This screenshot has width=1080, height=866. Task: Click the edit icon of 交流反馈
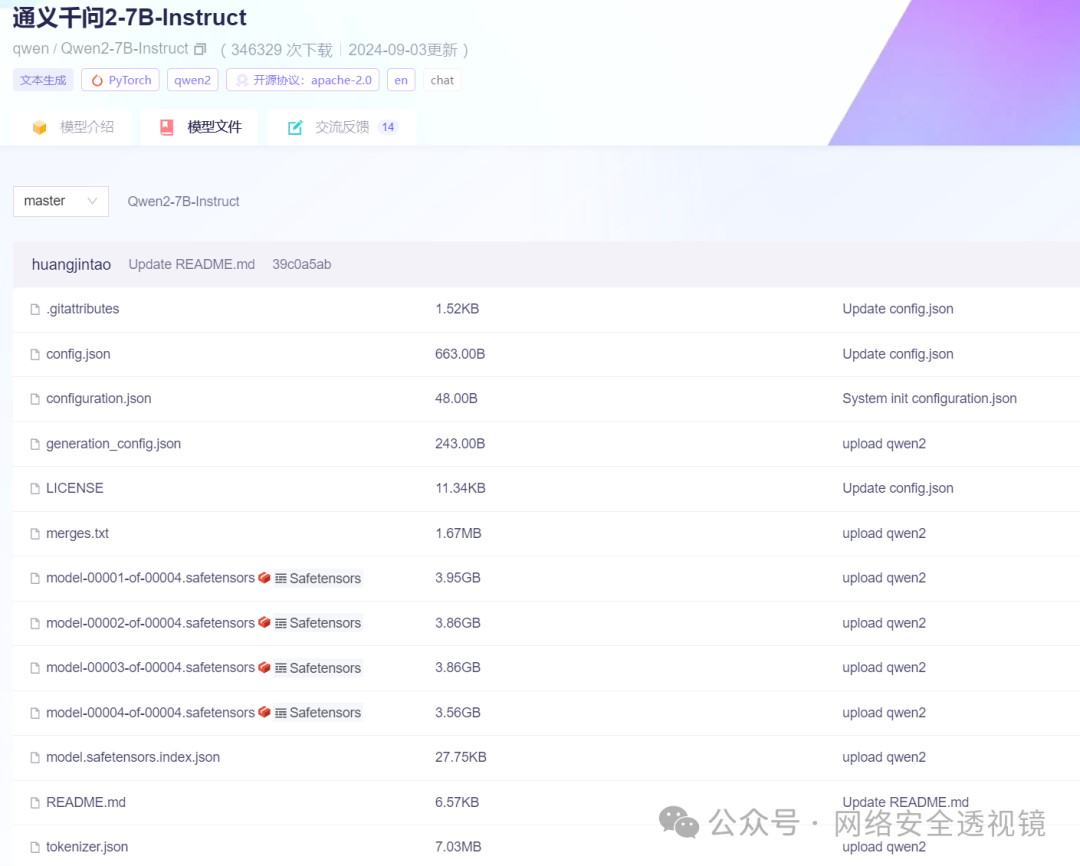295,127
